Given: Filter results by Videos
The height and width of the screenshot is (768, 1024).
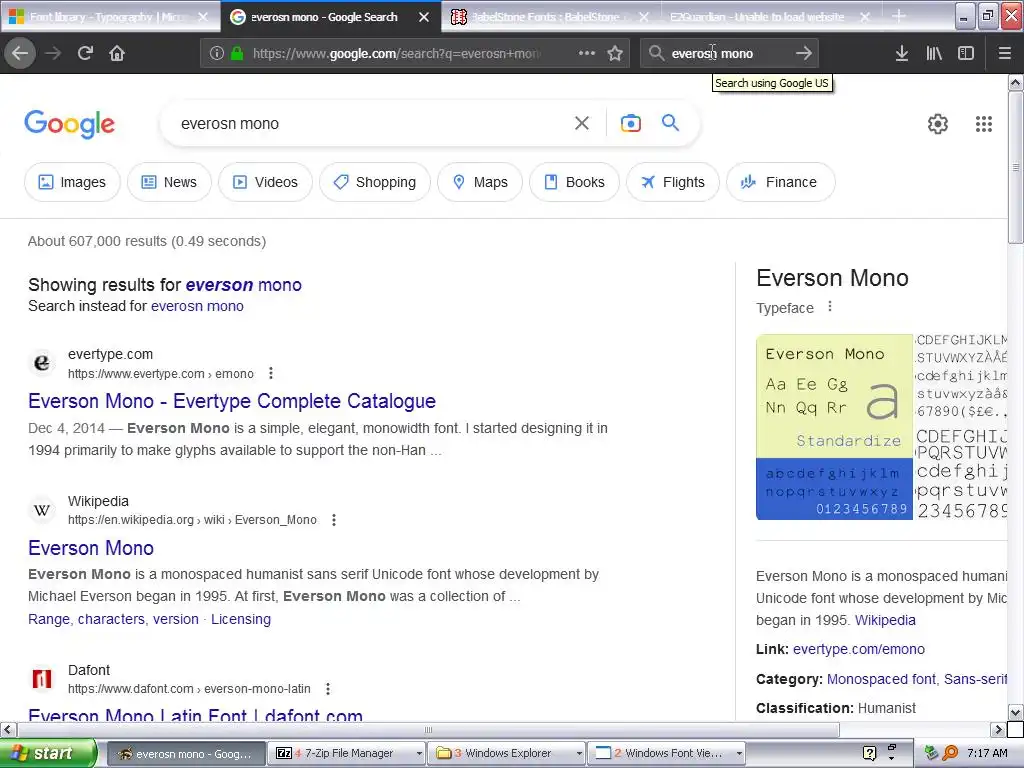Looking at the screenshot, I should coord(265,182).
